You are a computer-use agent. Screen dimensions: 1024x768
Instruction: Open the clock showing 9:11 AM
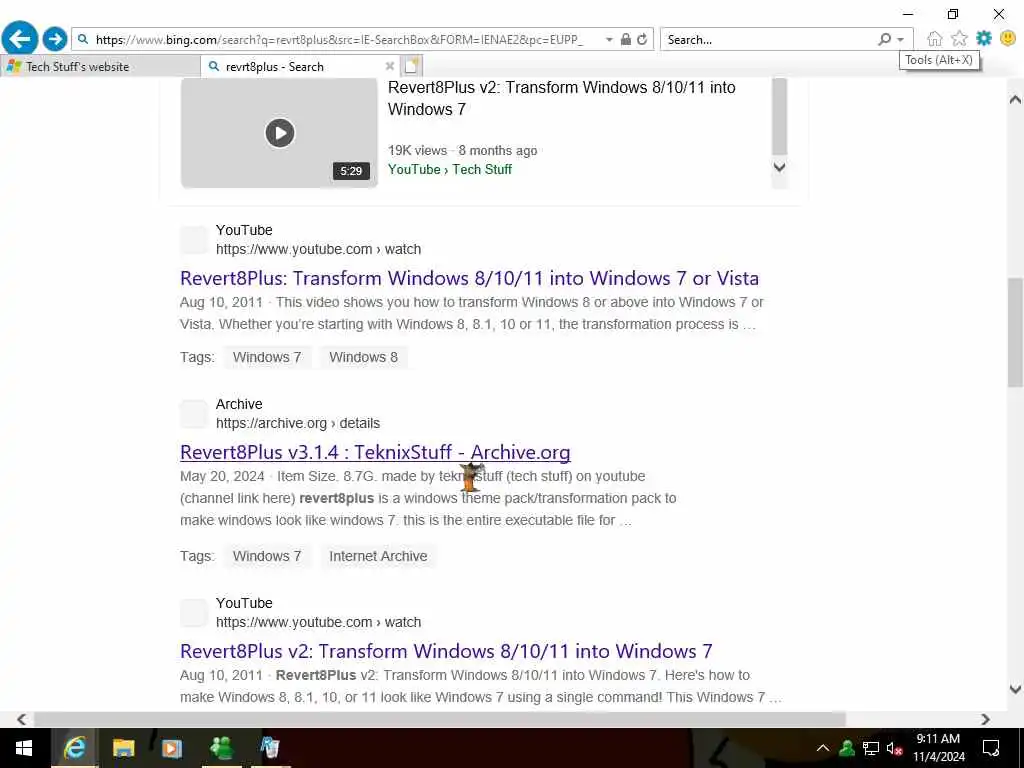pyautogui.click(x=938, y=748)
